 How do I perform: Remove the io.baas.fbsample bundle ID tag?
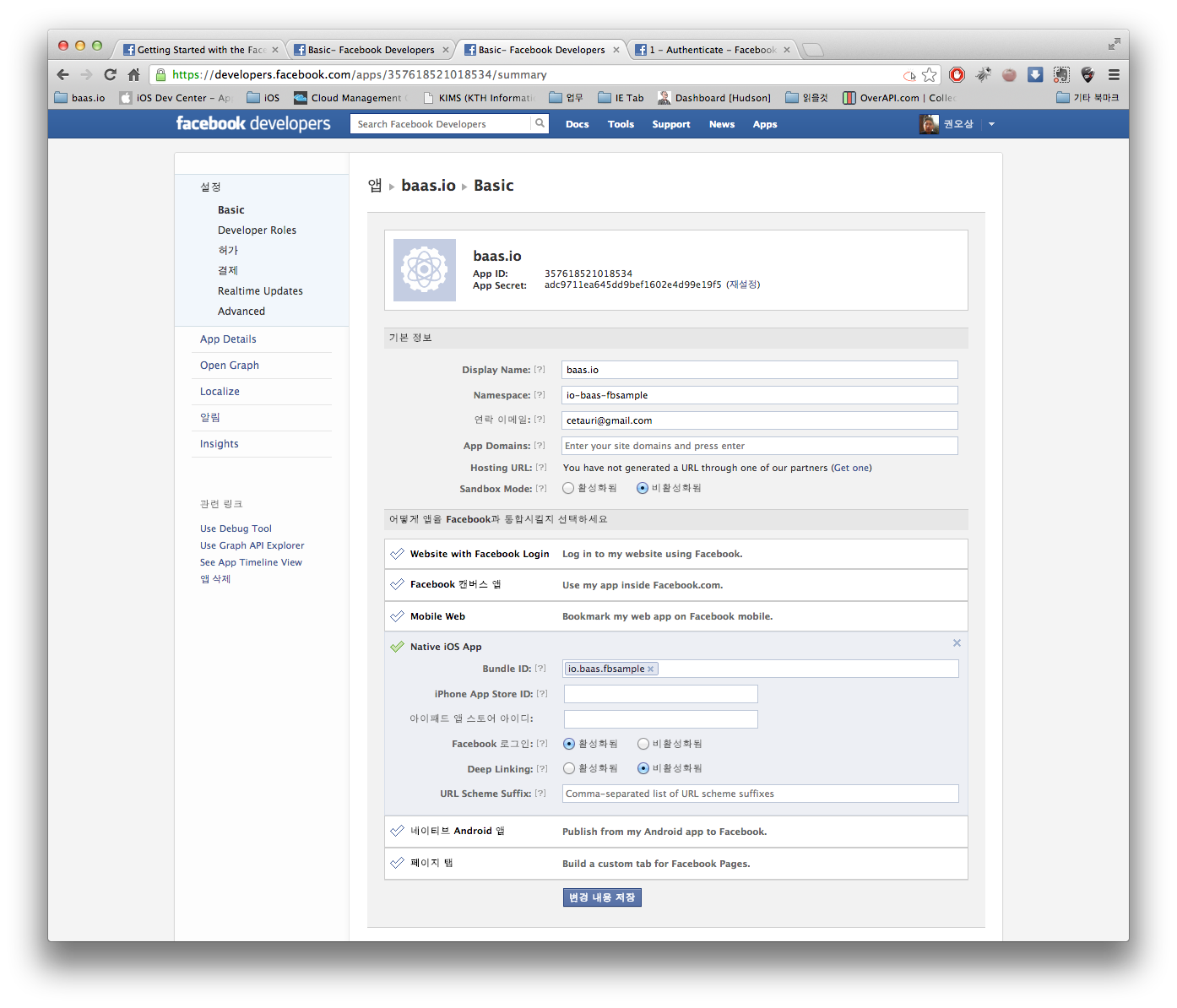[650, 669]
